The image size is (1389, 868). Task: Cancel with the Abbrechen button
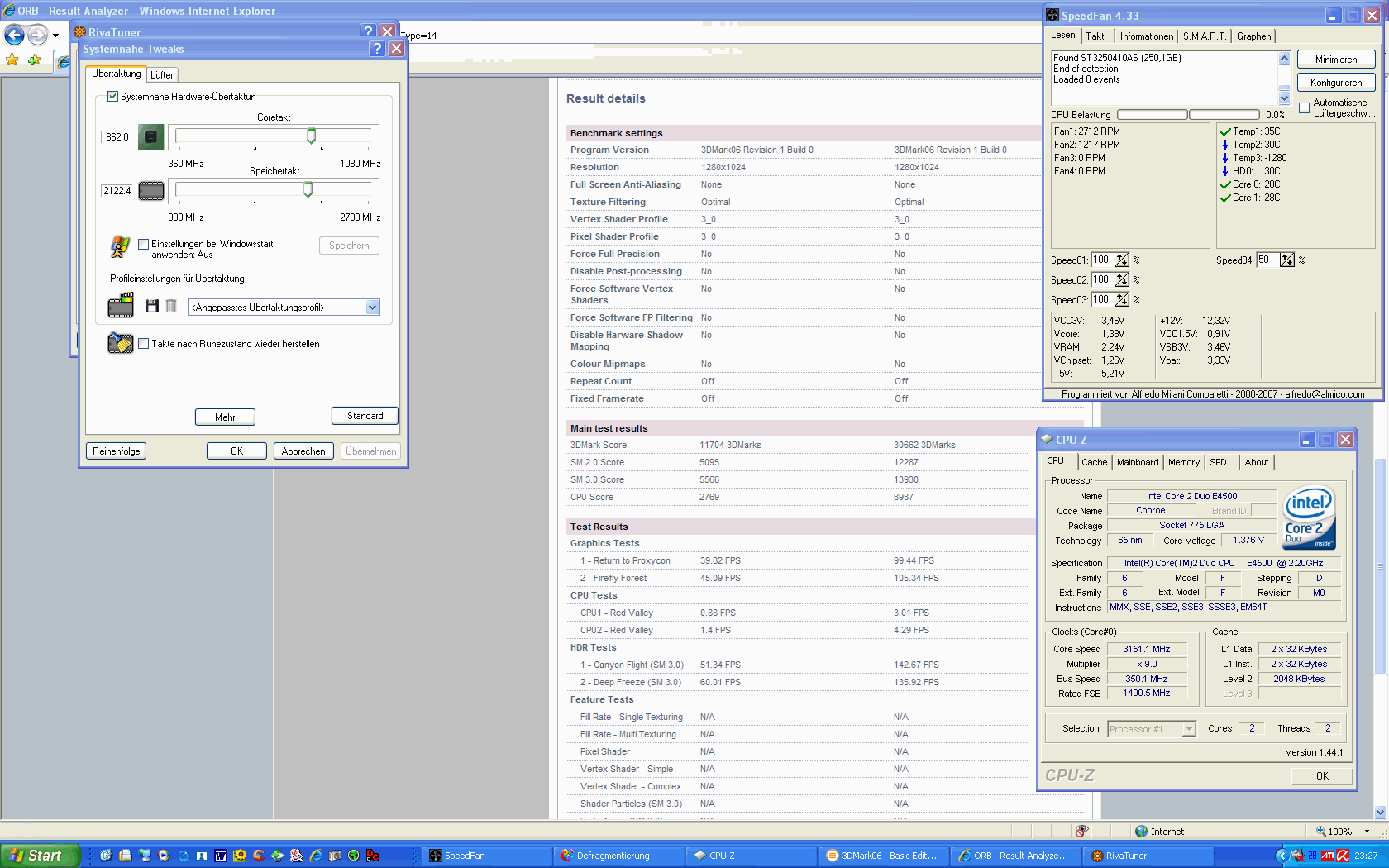[x=303, y=451]
